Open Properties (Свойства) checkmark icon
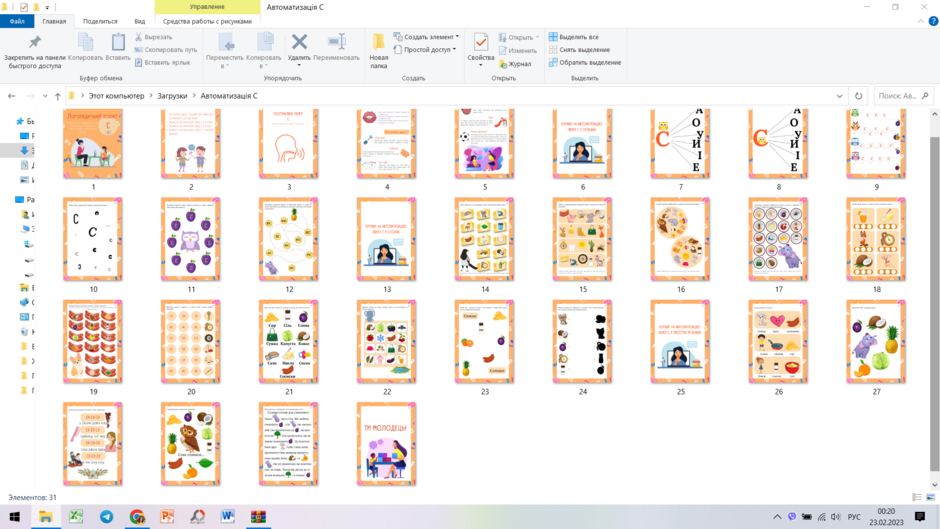Image resolution: width=940 pixels, height=529 pixels. coord(481,42)
